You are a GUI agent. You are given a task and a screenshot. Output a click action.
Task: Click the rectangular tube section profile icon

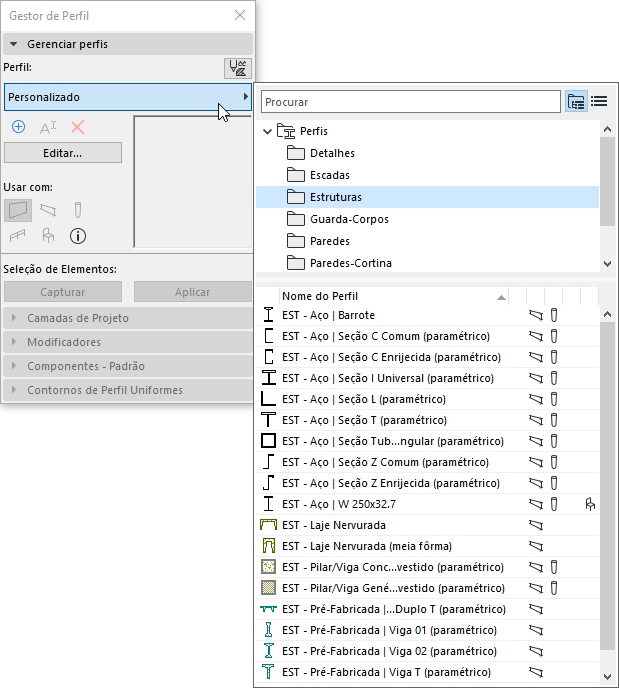(x=268, y=441)
